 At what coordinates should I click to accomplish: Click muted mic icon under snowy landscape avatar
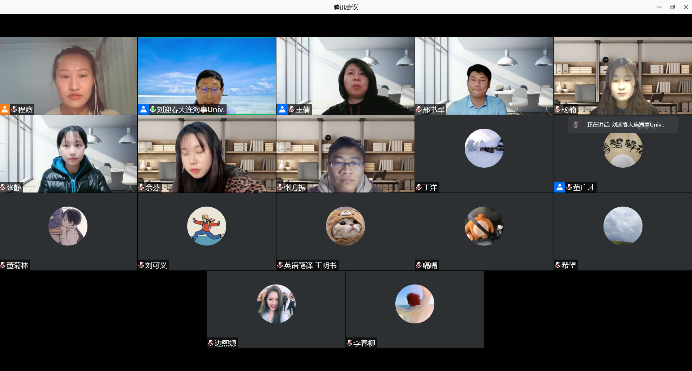point(418,187)
